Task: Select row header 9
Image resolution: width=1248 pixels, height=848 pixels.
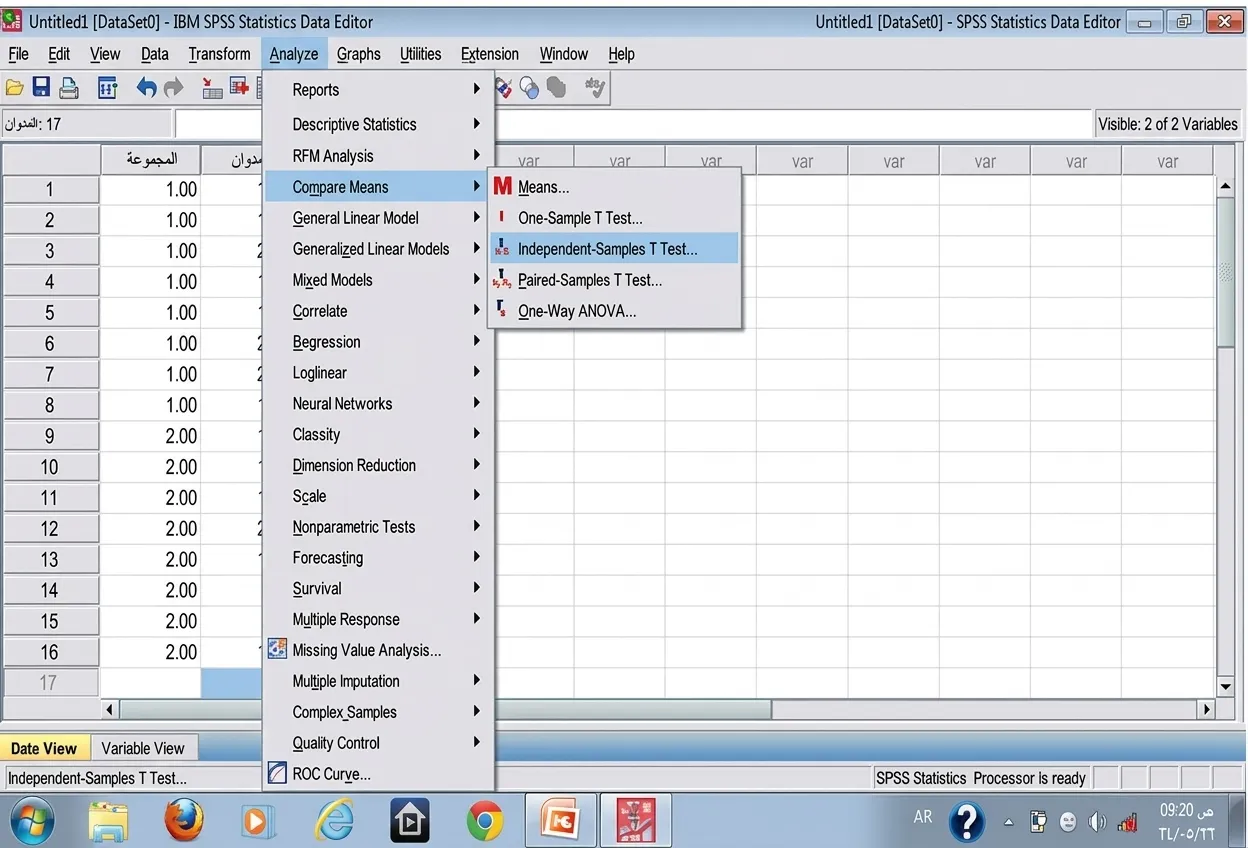Action: coord(50,436)
